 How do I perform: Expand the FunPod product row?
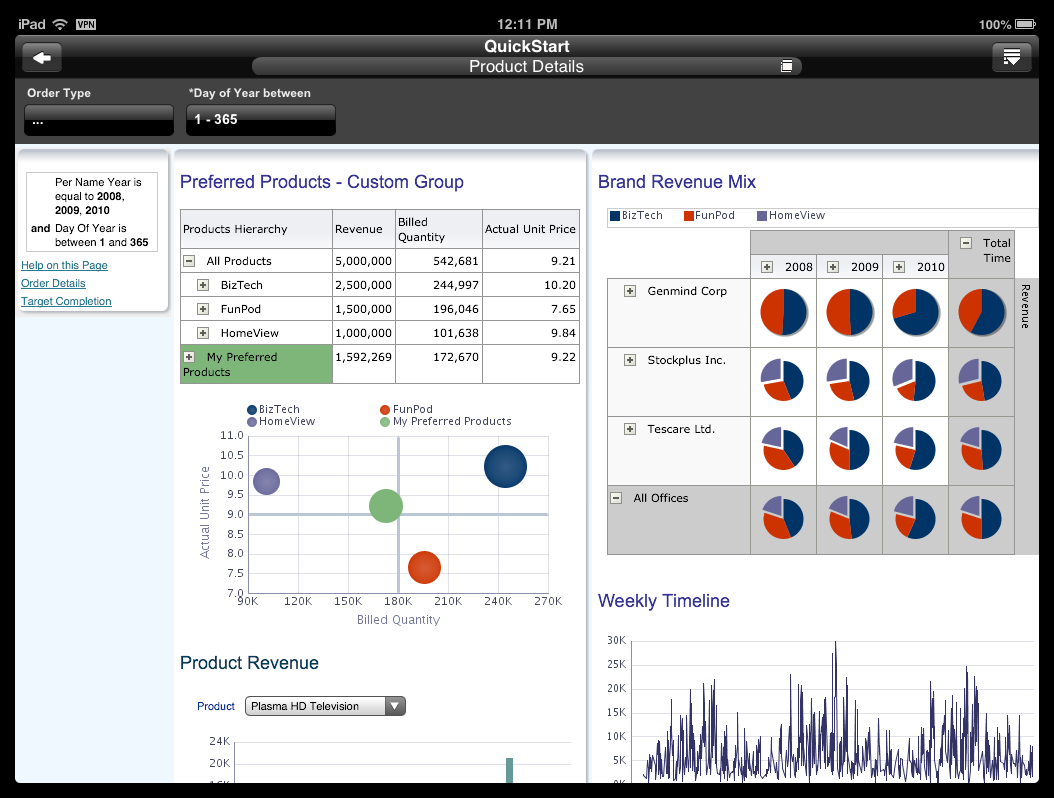pyautogui.click(x=203, y=309)
